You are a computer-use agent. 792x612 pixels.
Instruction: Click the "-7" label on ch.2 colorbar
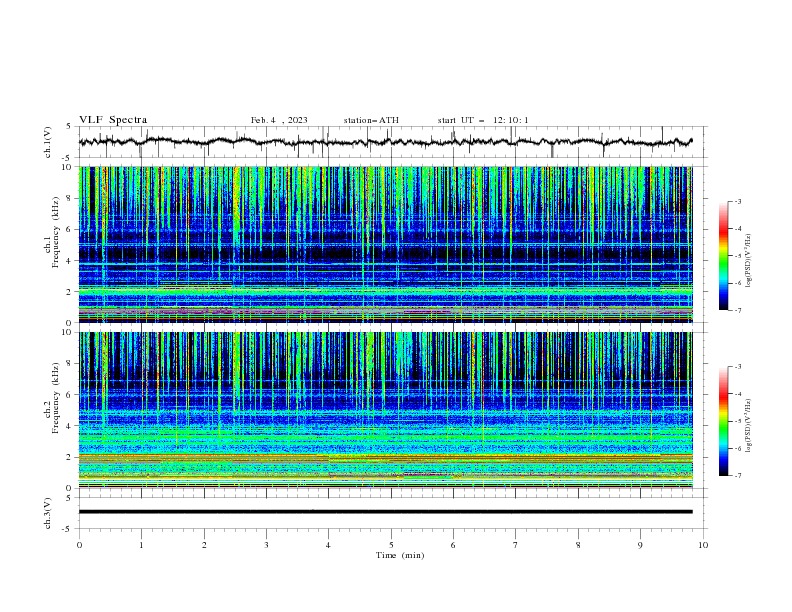coord(737,476)
